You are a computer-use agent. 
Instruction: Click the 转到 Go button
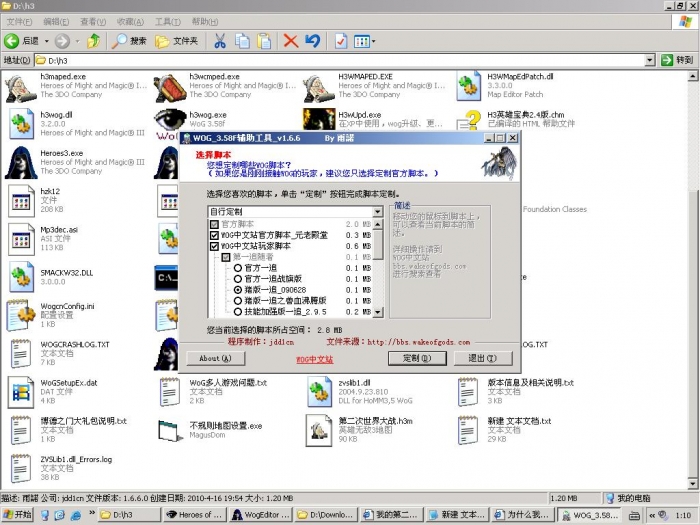pyautogui.click(x=677, y=60)
